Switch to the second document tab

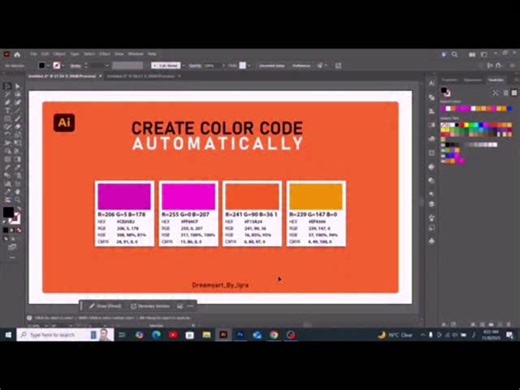(141, 76)
